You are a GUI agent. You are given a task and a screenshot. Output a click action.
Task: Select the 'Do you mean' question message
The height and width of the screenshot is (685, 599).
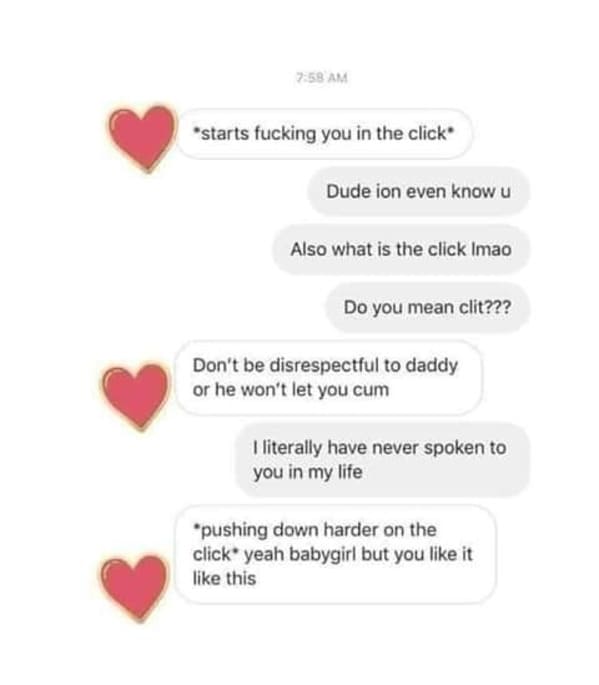tap(427, 308)
